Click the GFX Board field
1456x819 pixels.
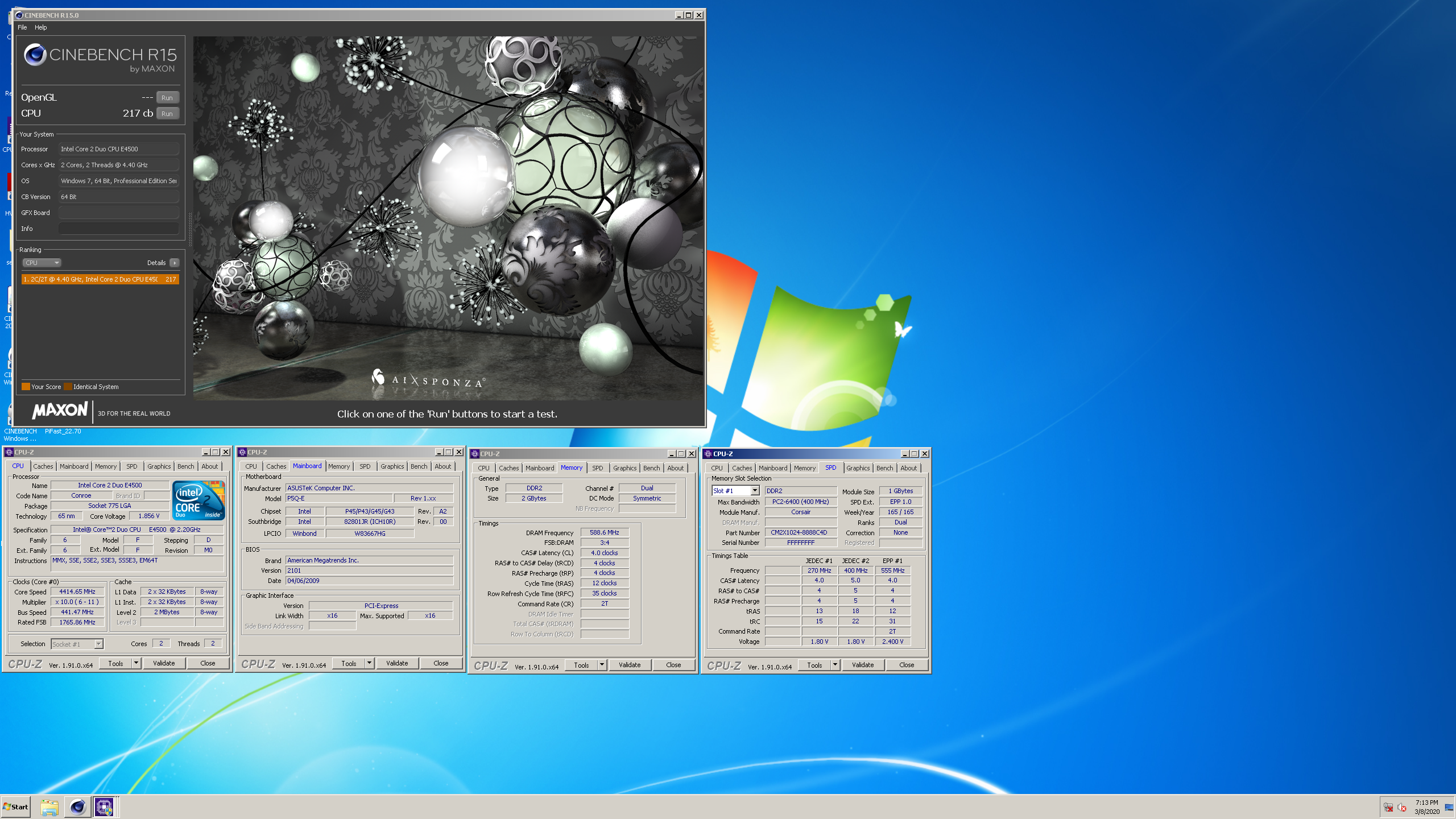click(x=119, y=213)
